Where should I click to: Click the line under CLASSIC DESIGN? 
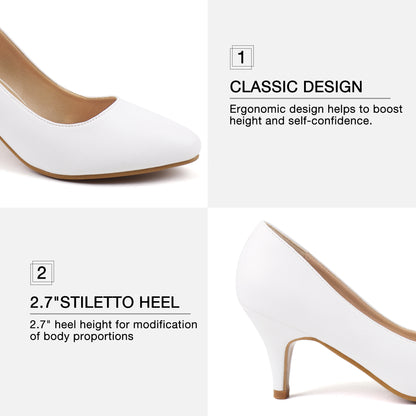click(x=310, y=98)
